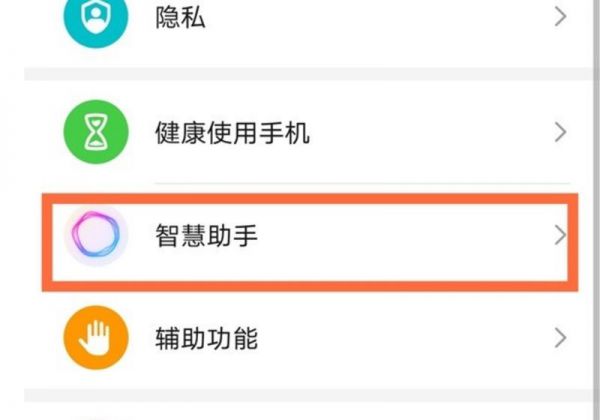
Task: Select the 智慧助手 text label
Action: [x=206, y=237]
